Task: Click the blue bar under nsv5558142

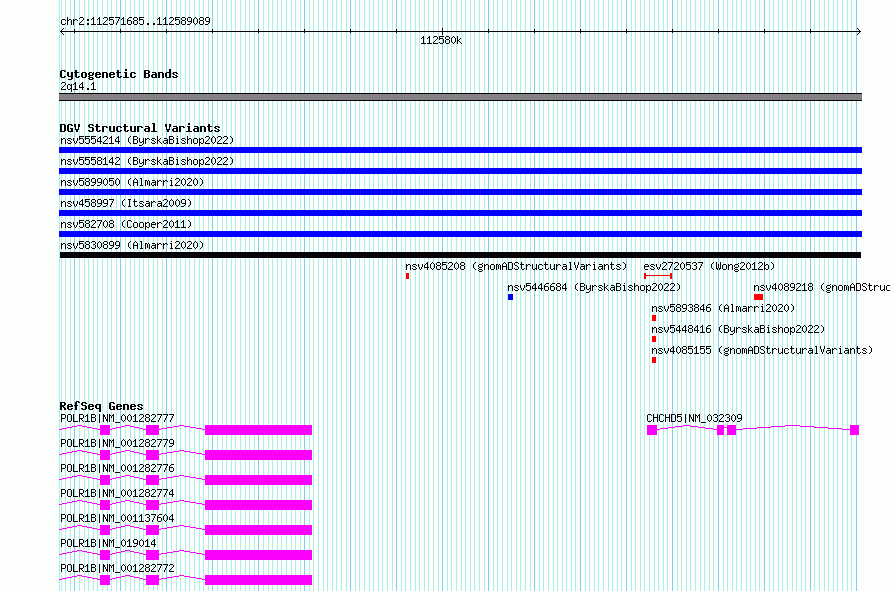Action: coord(460,171)
